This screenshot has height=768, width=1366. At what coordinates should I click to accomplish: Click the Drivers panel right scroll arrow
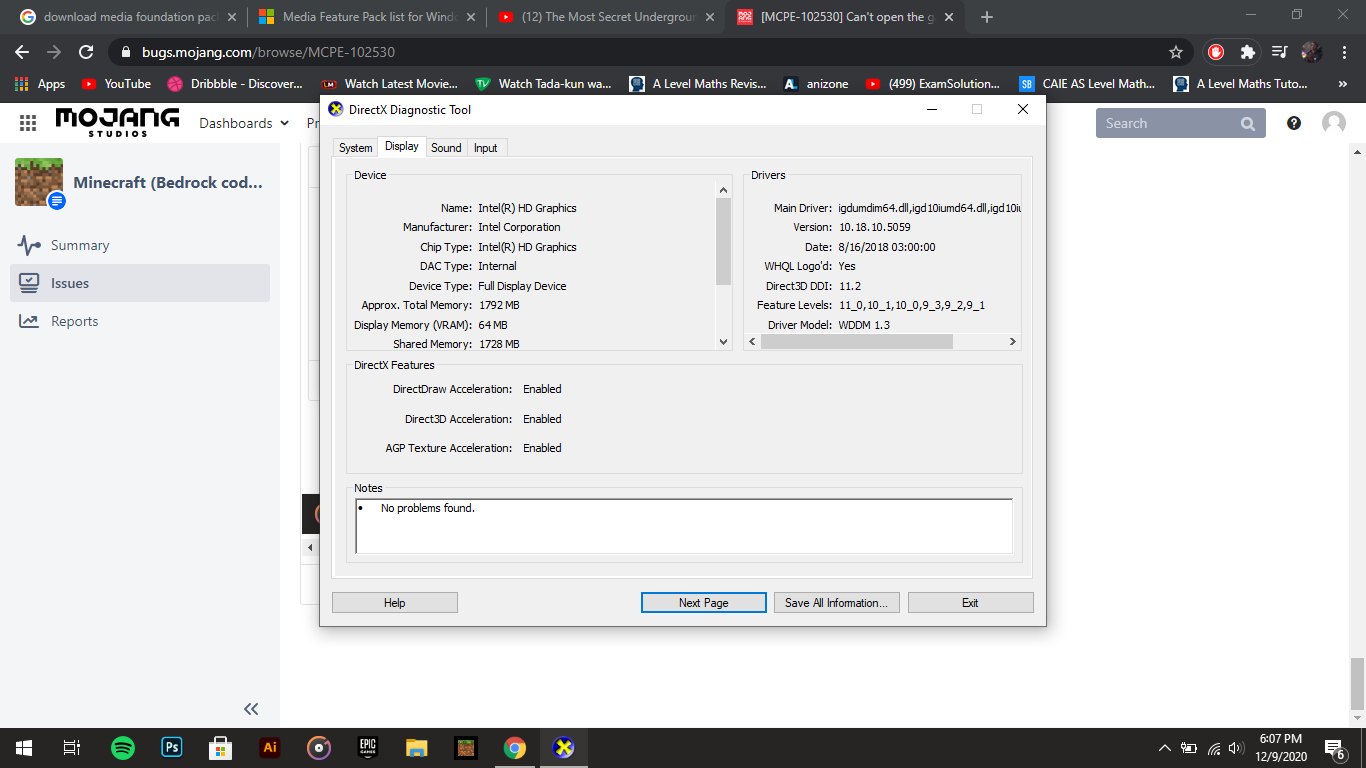[x=1012, y=342]
